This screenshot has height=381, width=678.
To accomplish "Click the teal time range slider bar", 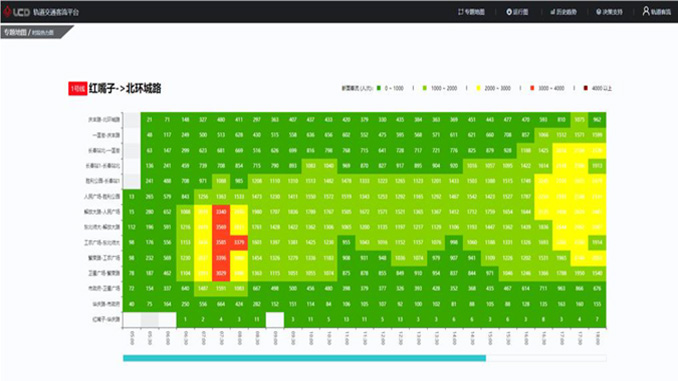I will [304, 358].
